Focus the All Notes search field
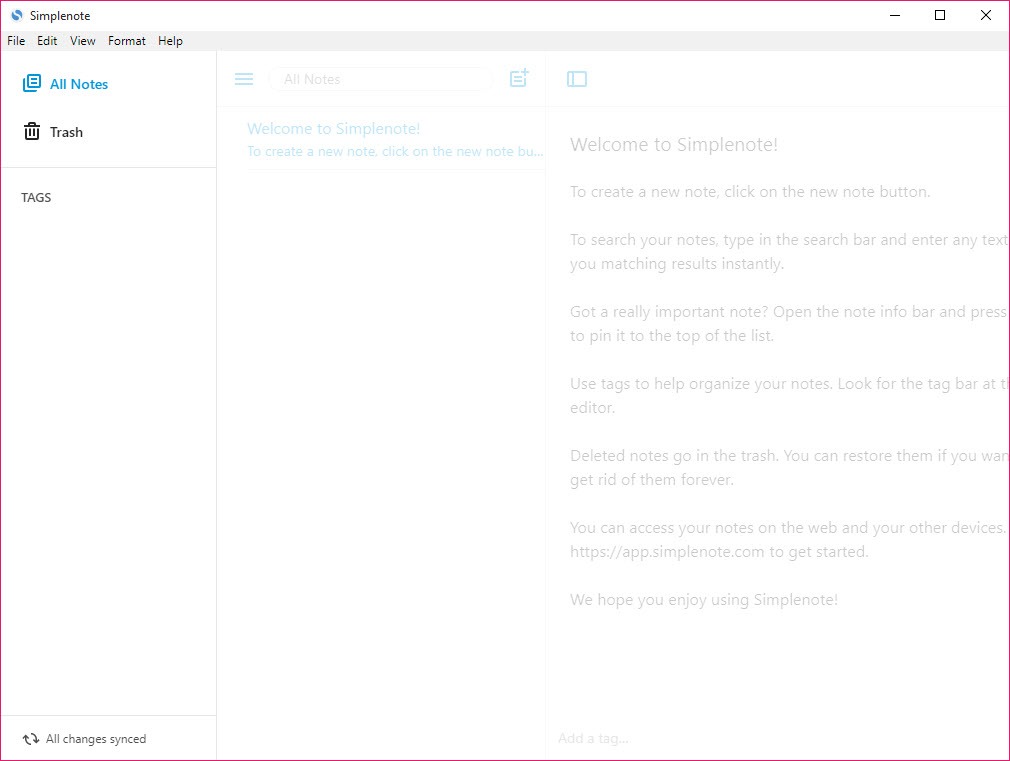1010x761 pixels. point(381,79)
